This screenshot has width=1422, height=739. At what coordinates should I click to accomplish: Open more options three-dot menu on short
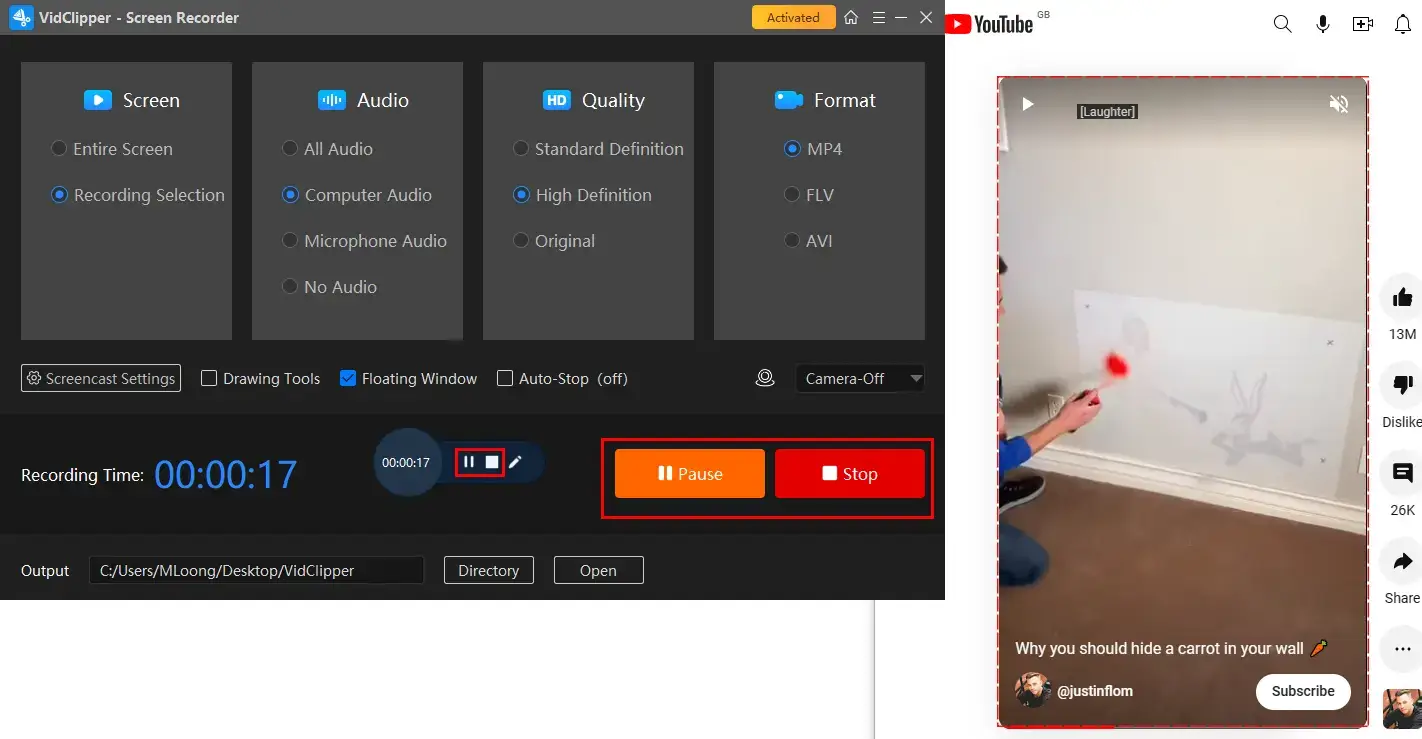pos(1402,649)
